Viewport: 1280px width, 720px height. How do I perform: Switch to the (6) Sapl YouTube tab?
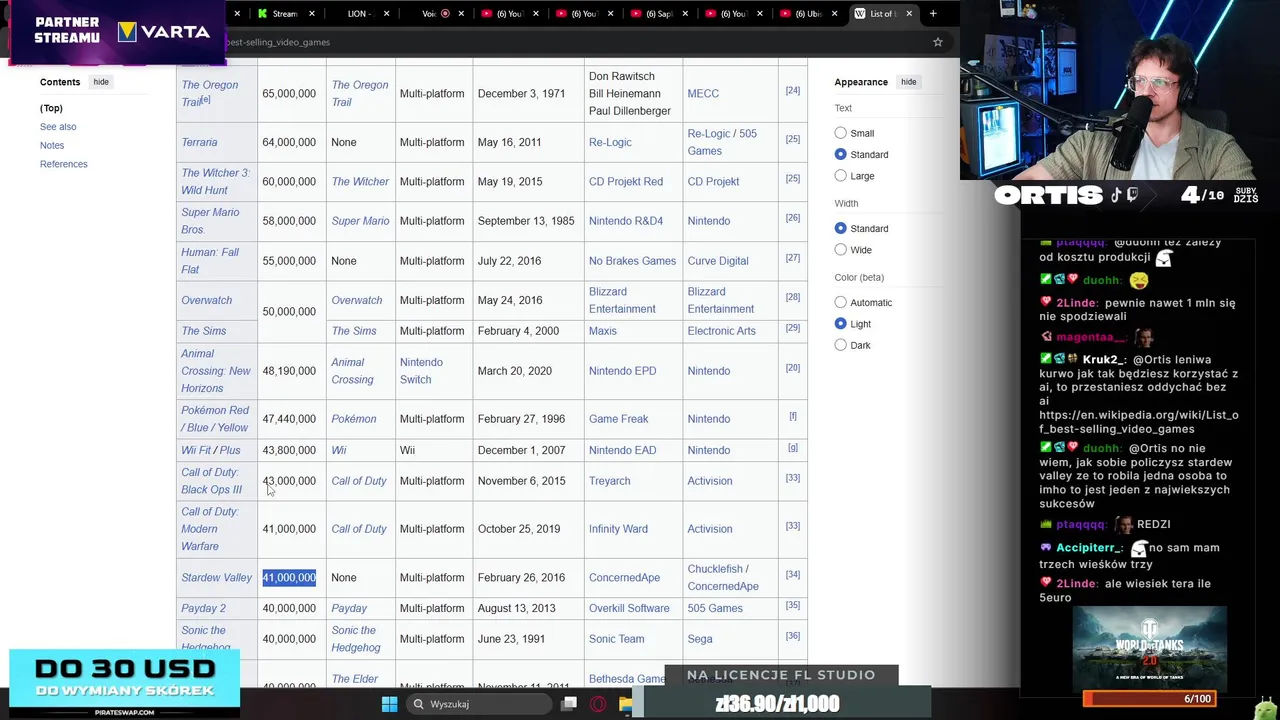(x=659, y=14)
